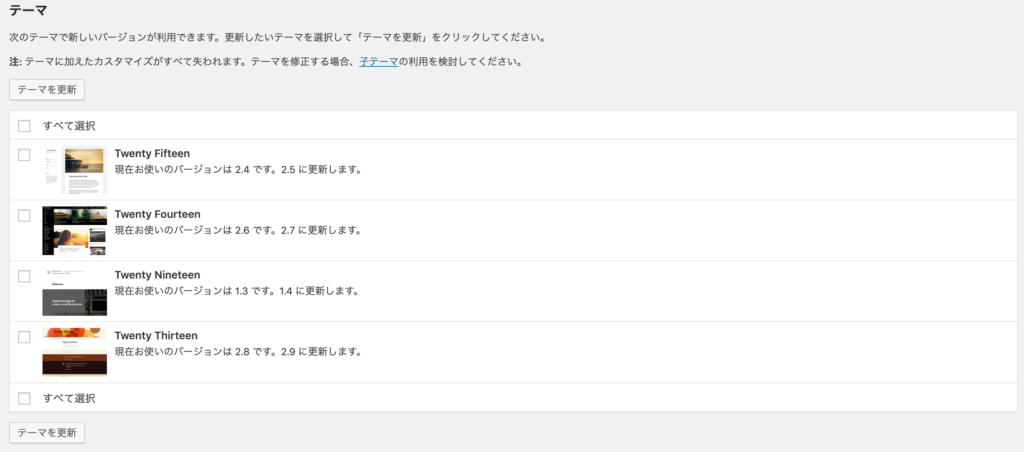Tick the checkbox for Twenty Fourteen
The width and height of the screenshot is (1024, 452).
click(24, 216)
